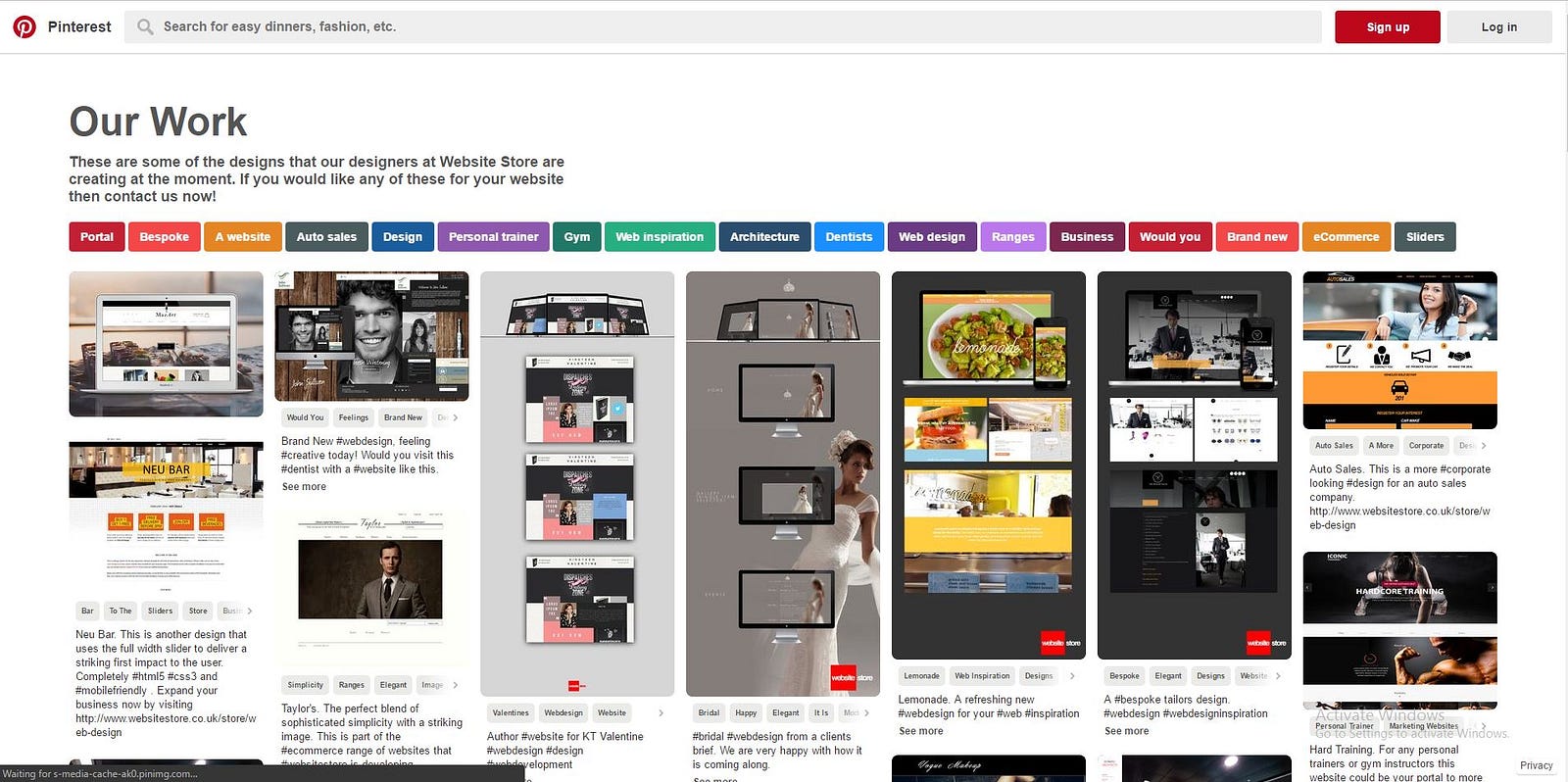Choose the A website category chip

pyautogui.click(x=243, y=236)
